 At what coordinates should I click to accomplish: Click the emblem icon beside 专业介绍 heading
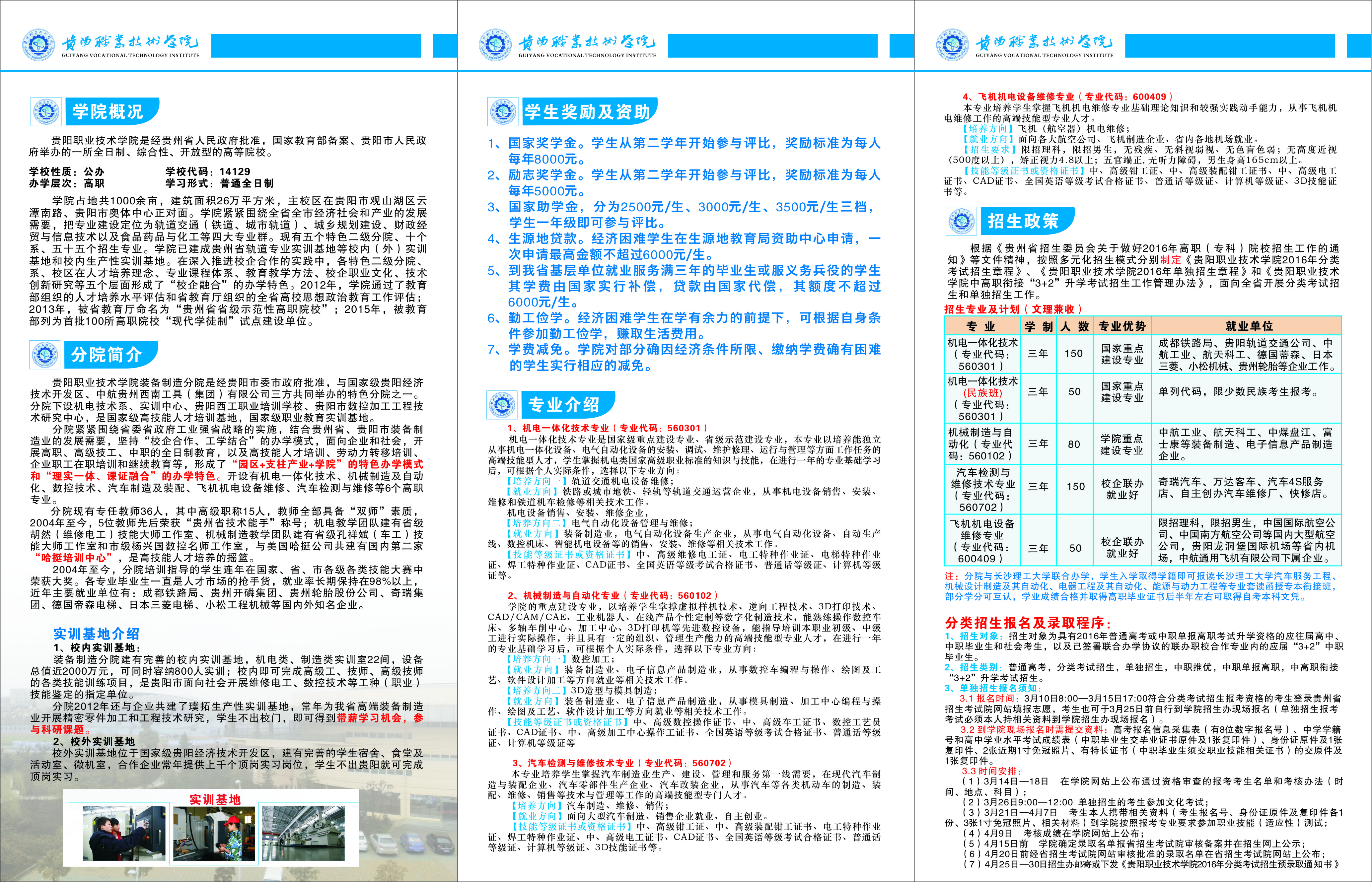(x=502, y=405)
